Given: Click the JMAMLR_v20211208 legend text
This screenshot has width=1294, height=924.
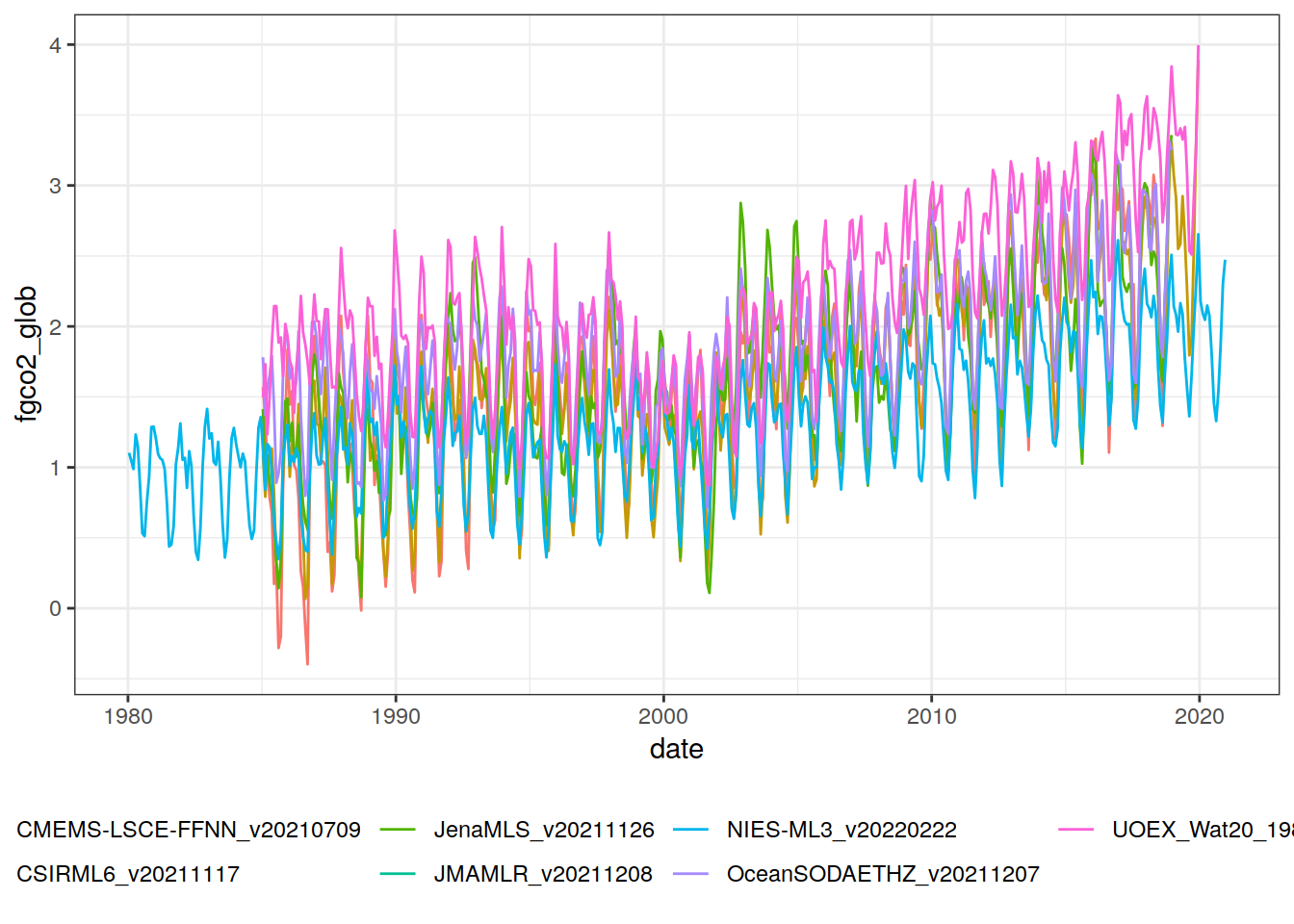Looking at the screenshot, I should [x=543, y=874].
